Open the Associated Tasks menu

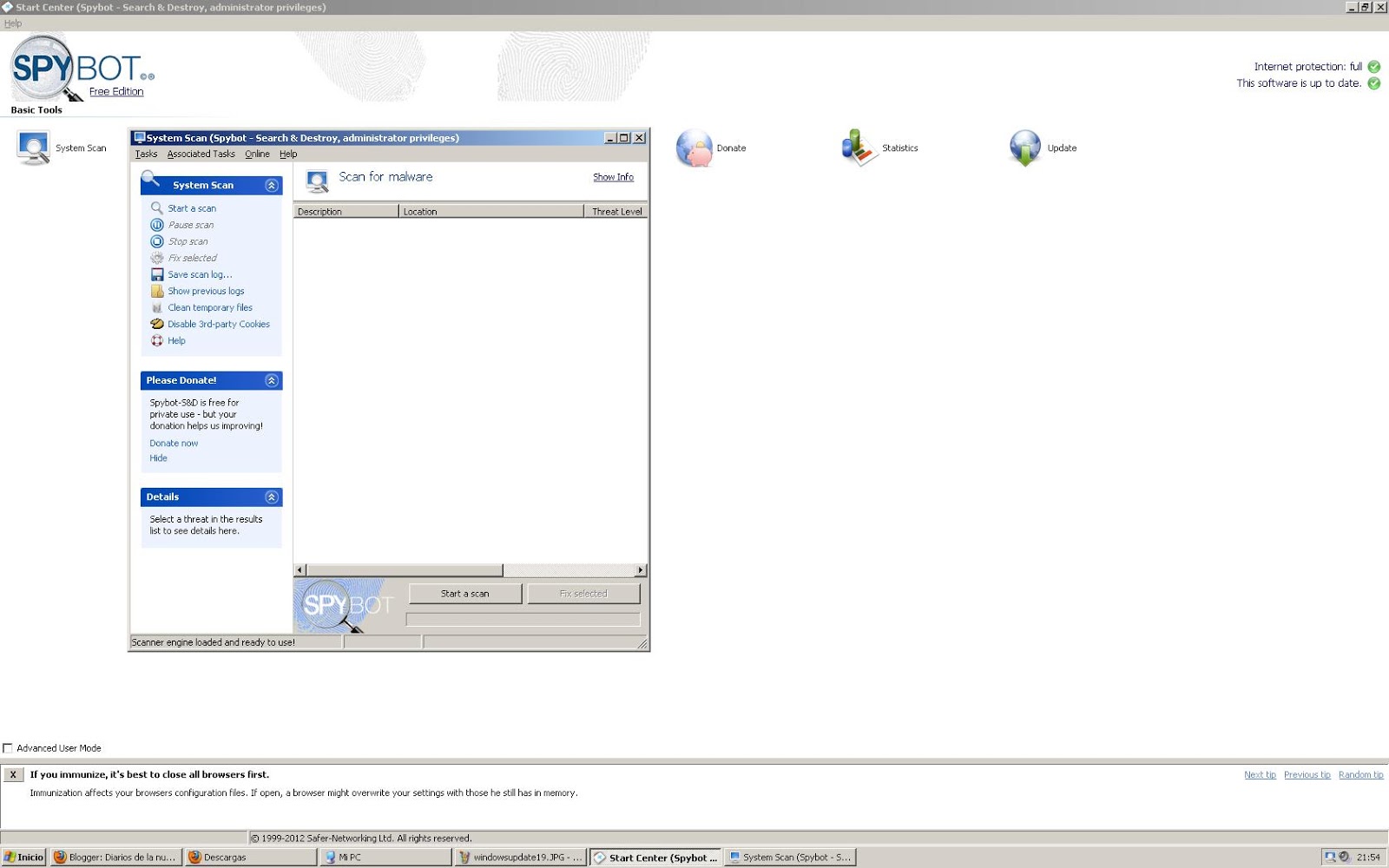click(201, 154)
